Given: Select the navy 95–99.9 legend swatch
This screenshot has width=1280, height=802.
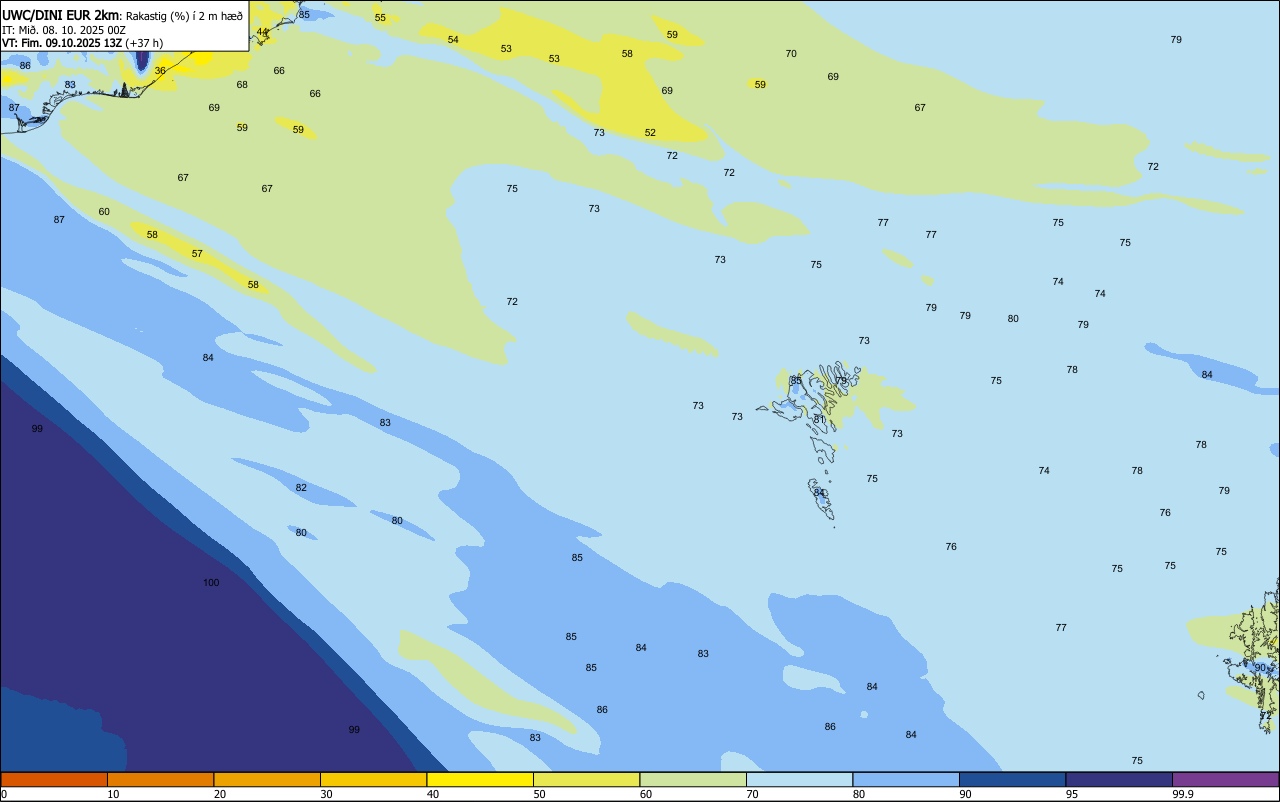Looking at the screenshot, I should [x=1119, y=779].
